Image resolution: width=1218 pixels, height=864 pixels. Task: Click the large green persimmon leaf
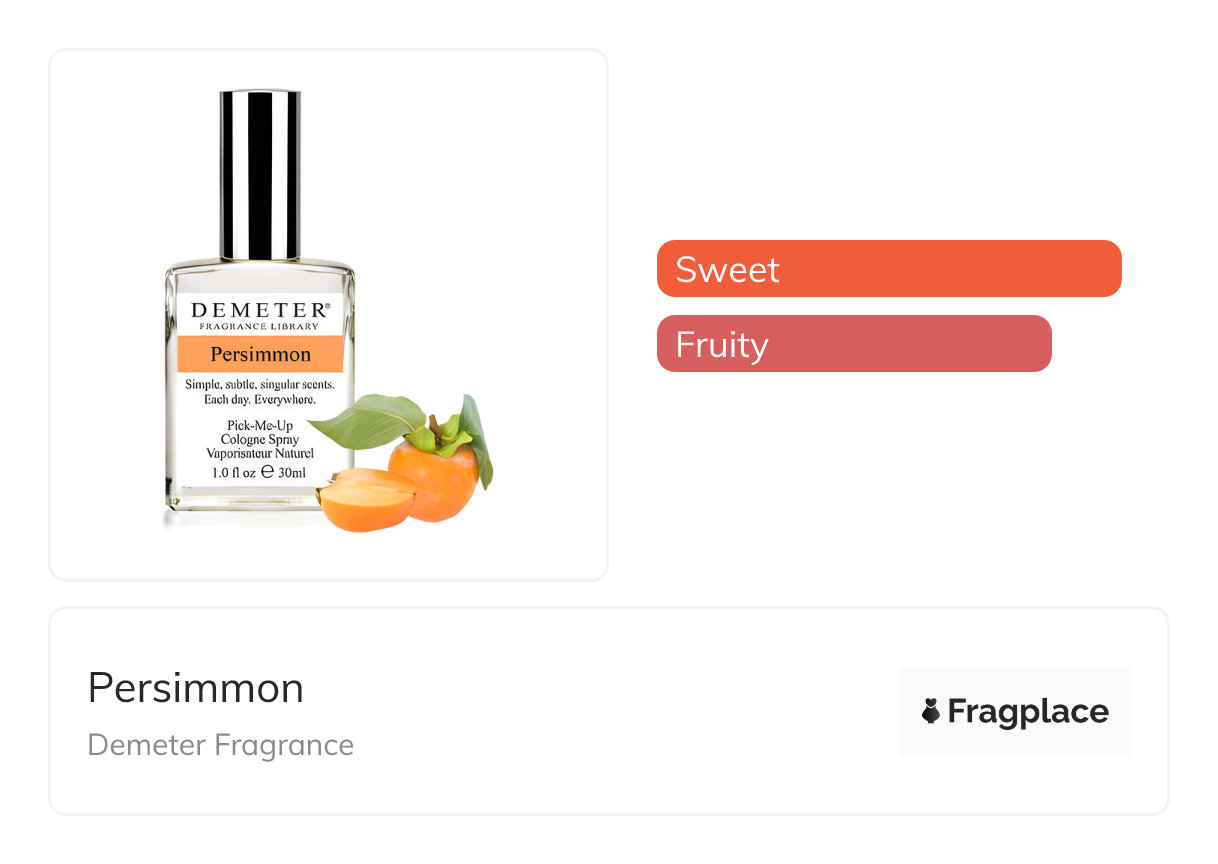(x=366, y=420)
